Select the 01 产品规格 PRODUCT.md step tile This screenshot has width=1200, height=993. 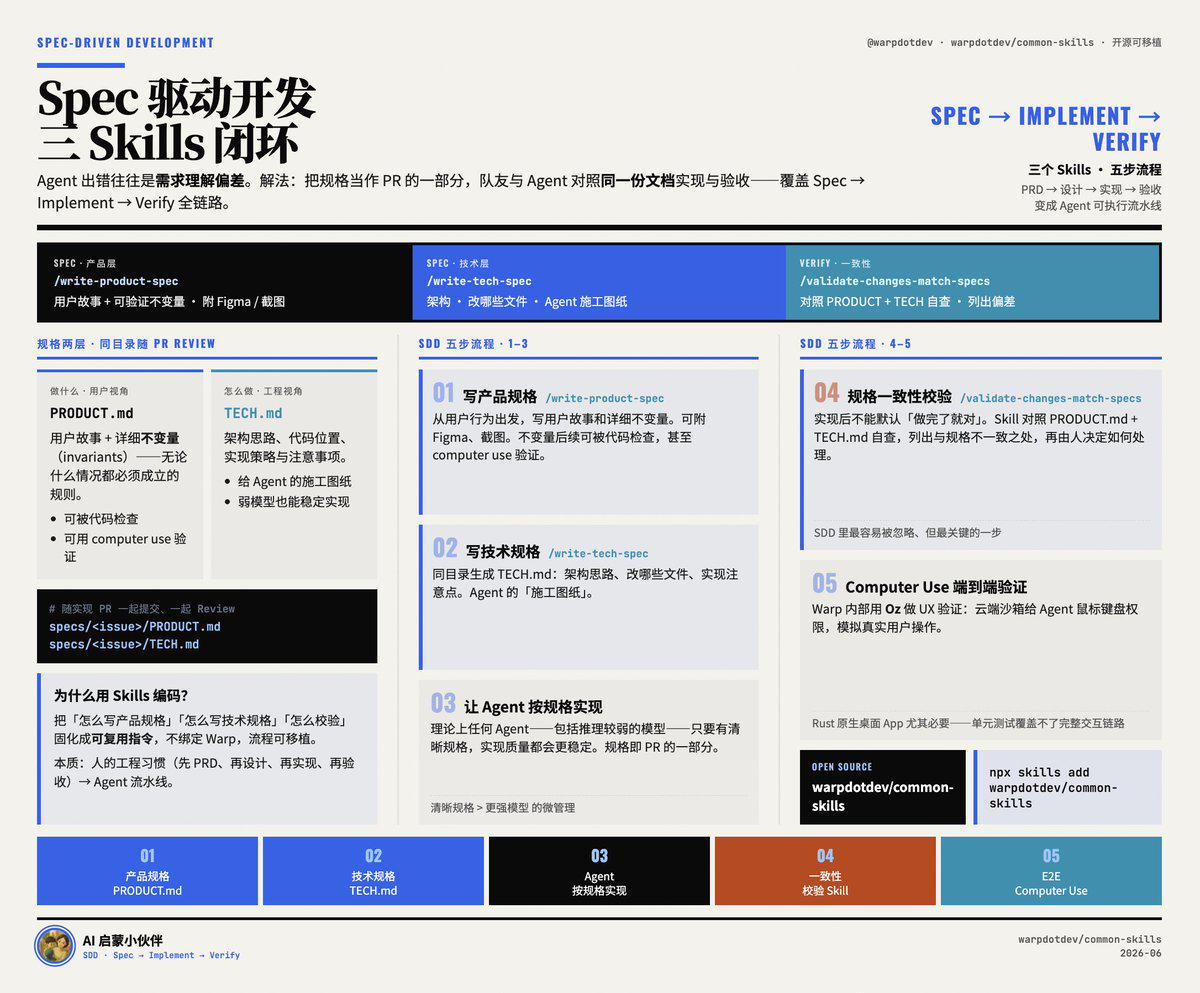coord(147,871)
